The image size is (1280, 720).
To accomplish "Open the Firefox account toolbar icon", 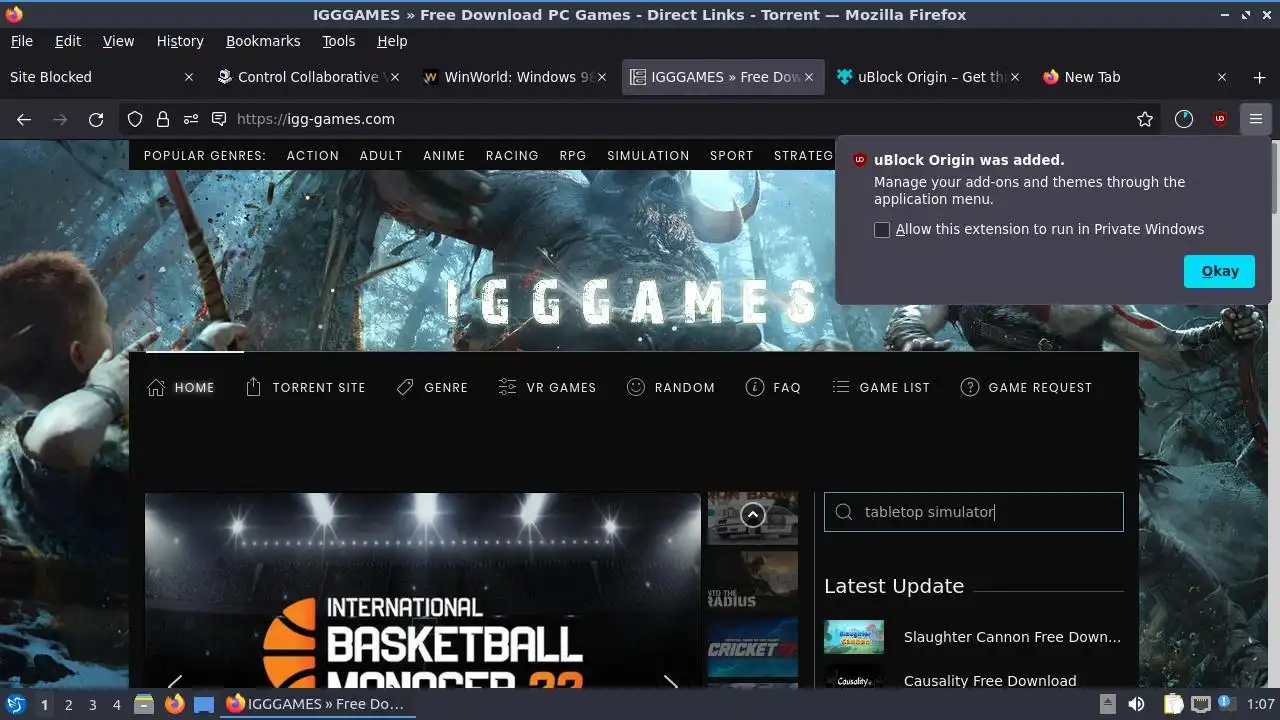I will click(1184, 119).
